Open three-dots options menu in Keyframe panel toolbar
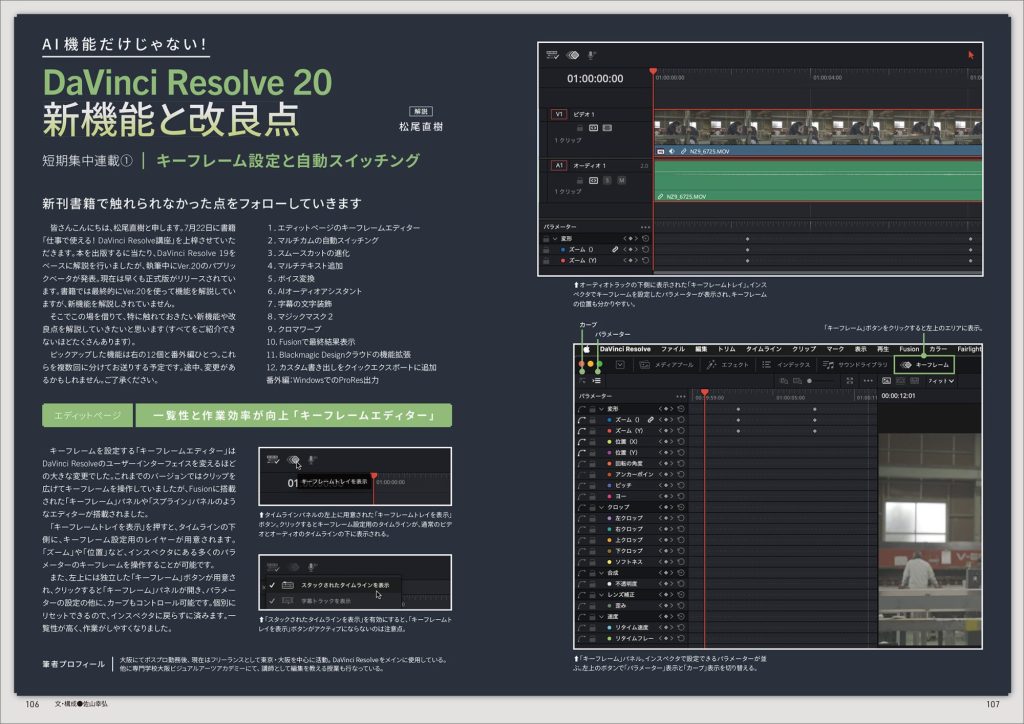1024x724 pixels. pos(868,381)
